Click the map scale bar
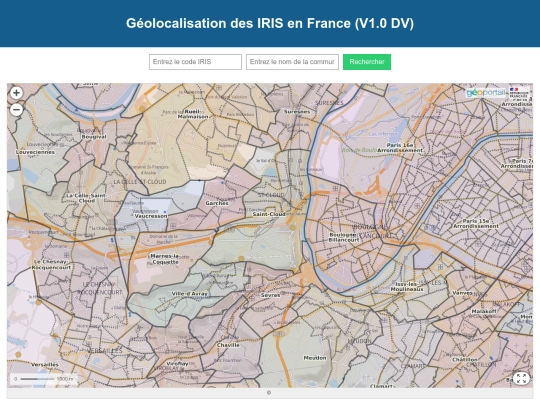Screen dimensions: 540x405 [x=43, y=379]
